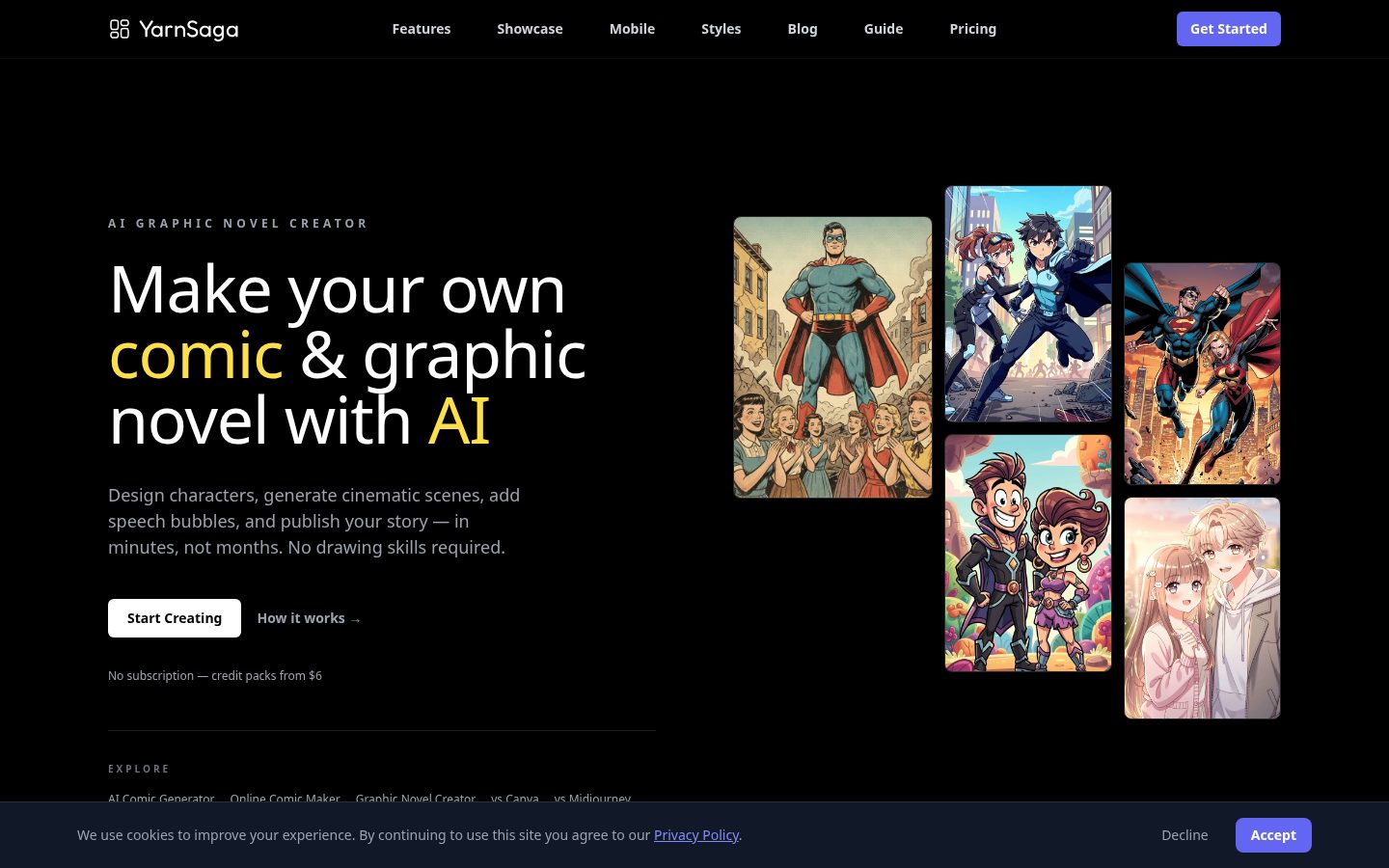
Task: Open the Features nav item
Action: [x=422, y=29]
